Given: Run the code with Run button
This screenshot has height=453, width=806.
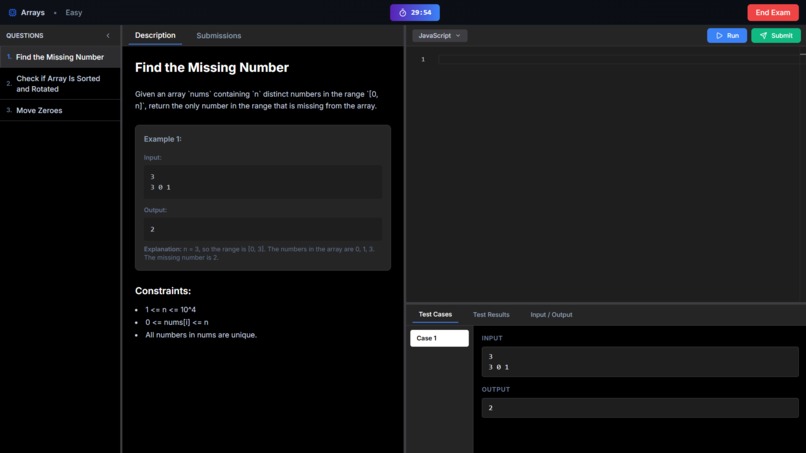Looking at the screenshot, I should coord(727,35).
